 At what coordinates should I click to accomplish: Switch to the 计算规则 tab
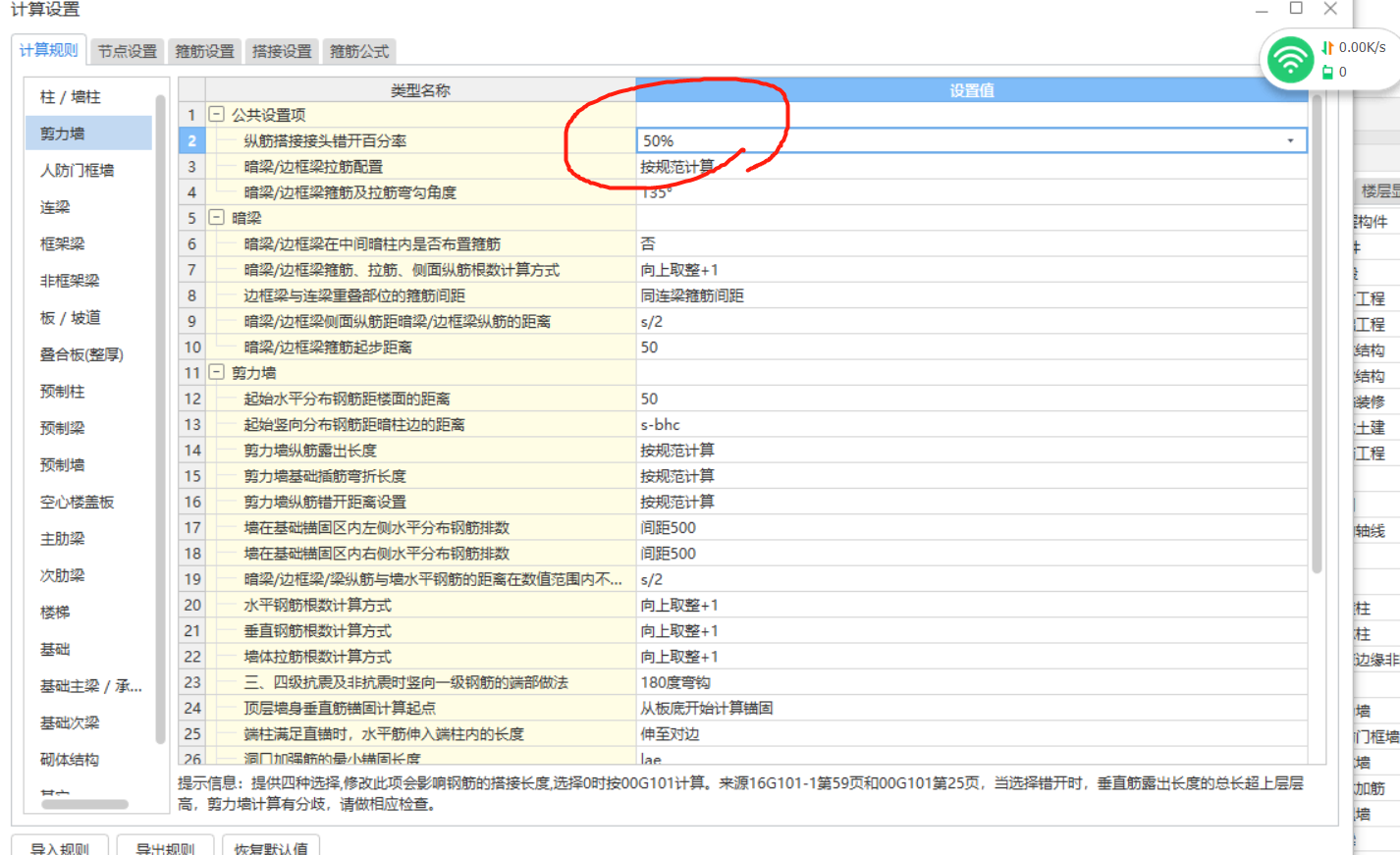49,50
